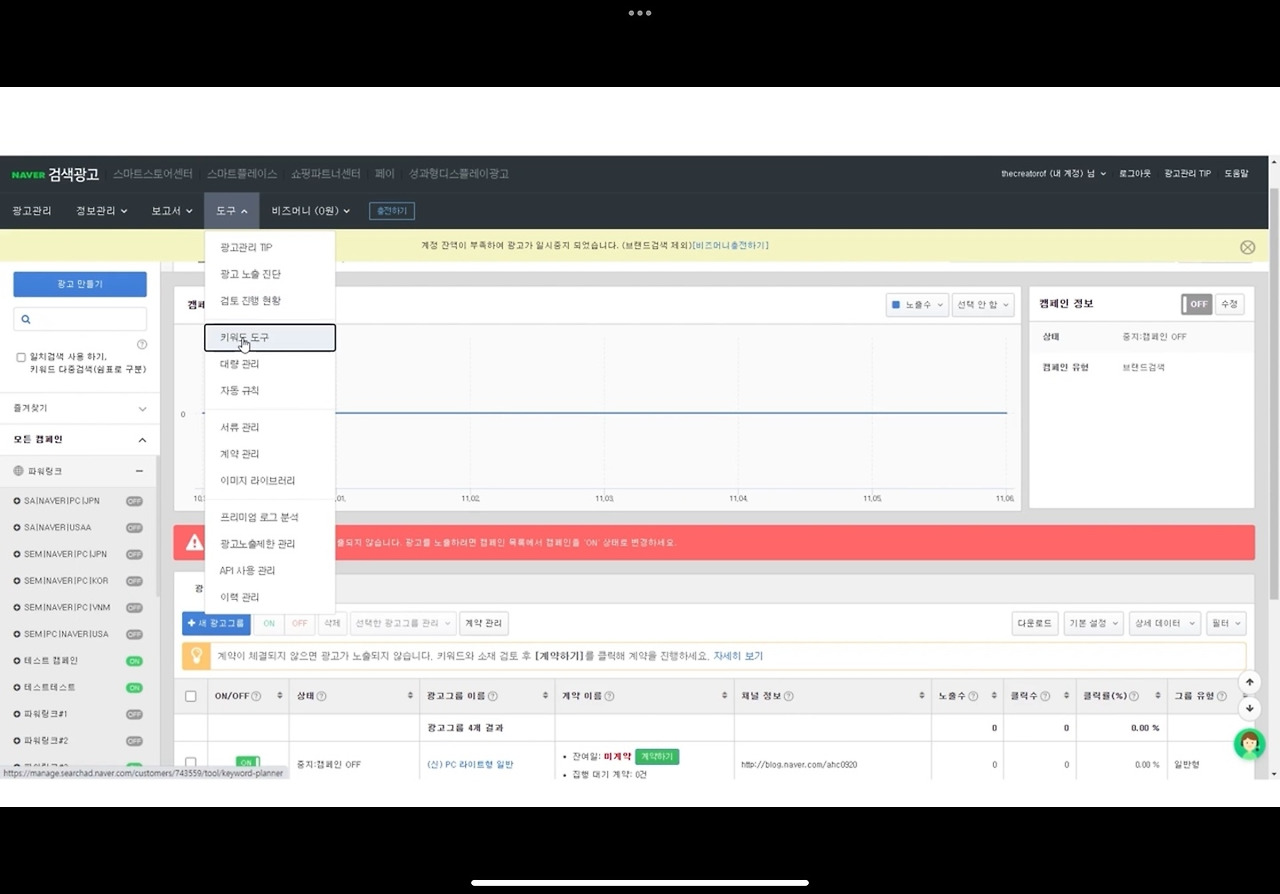
Task: Expand the 보고서 dropdown menu
Action: pyautogui.click(x=172, y=211)
